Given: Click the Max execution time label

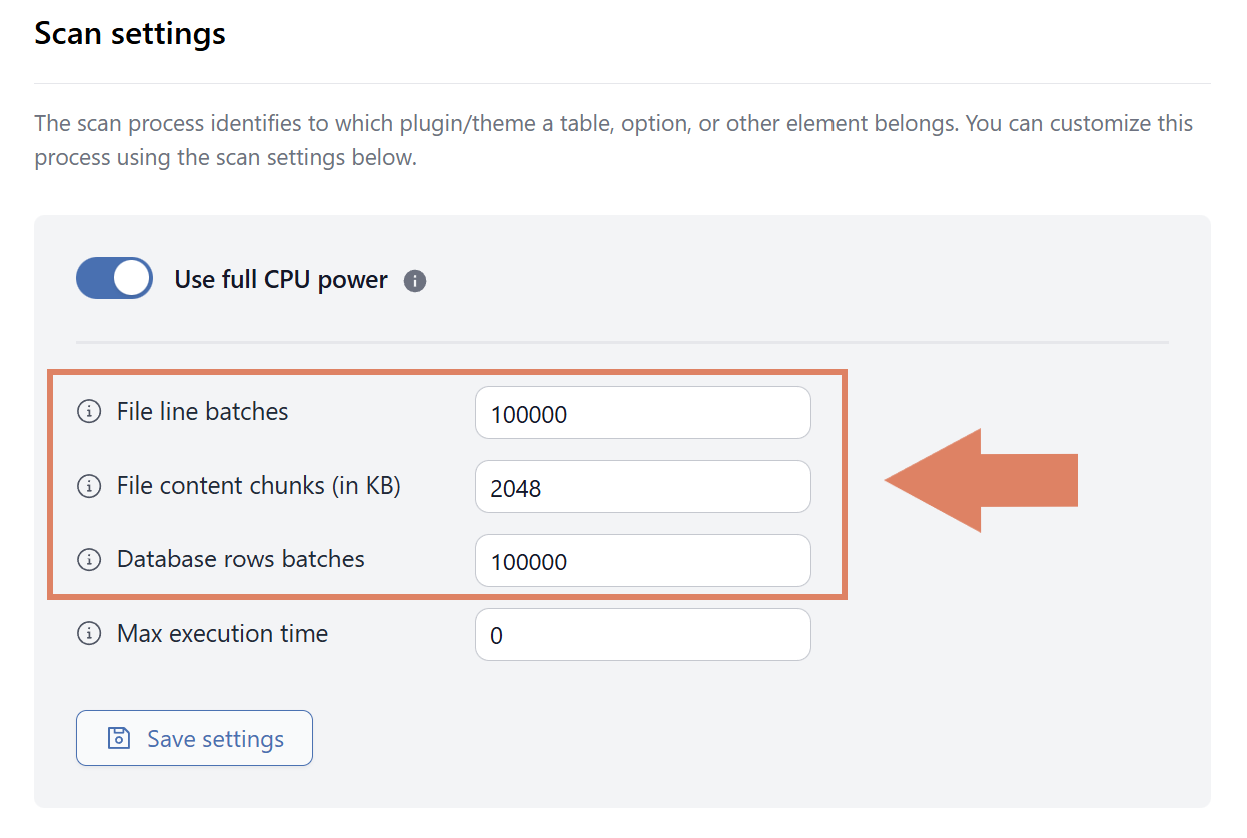Looking at the screenshot, I should [x=222, y=633].
